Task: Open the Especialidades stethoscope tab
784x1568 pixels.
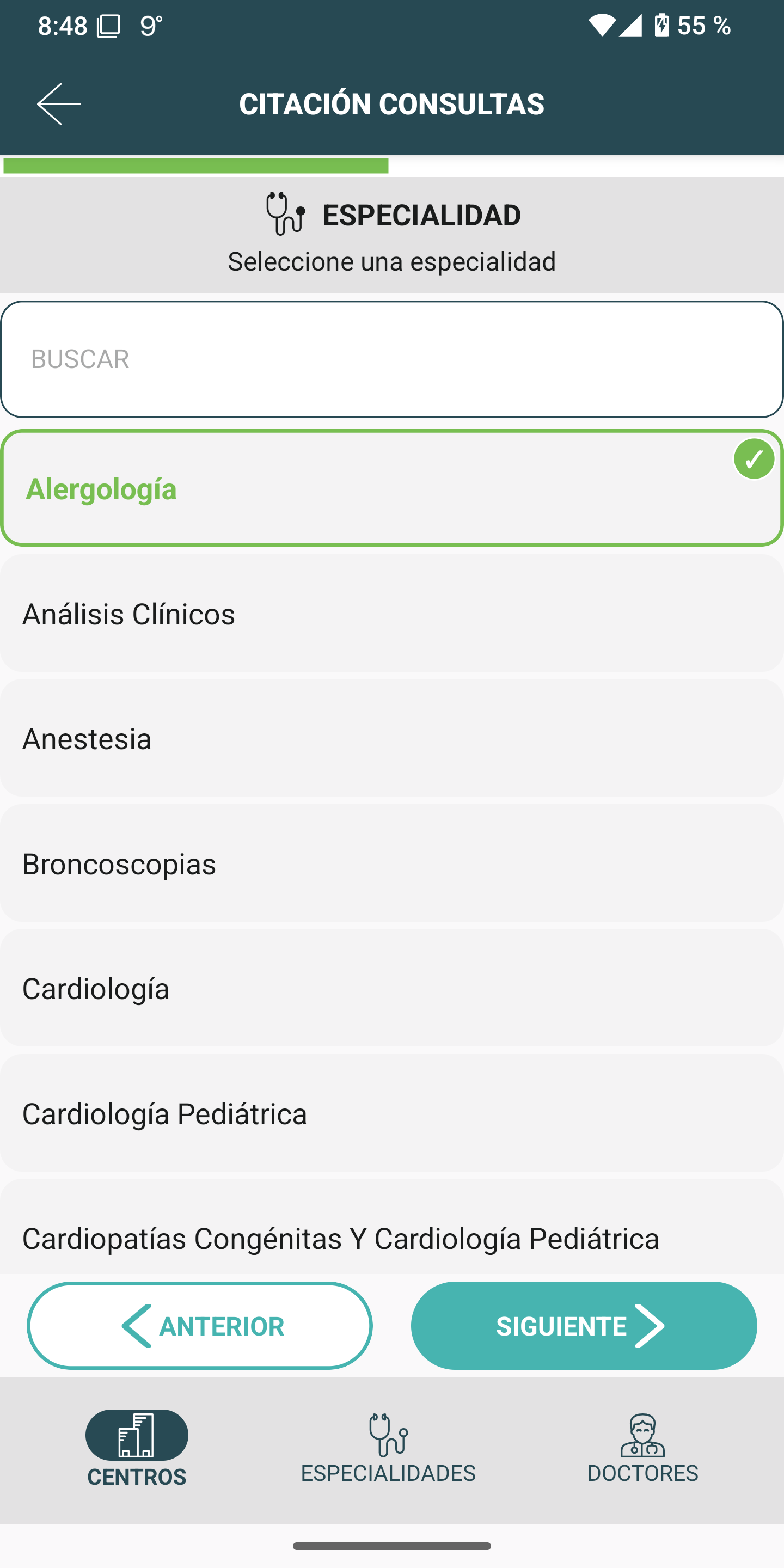Action: pos(388,1435)
